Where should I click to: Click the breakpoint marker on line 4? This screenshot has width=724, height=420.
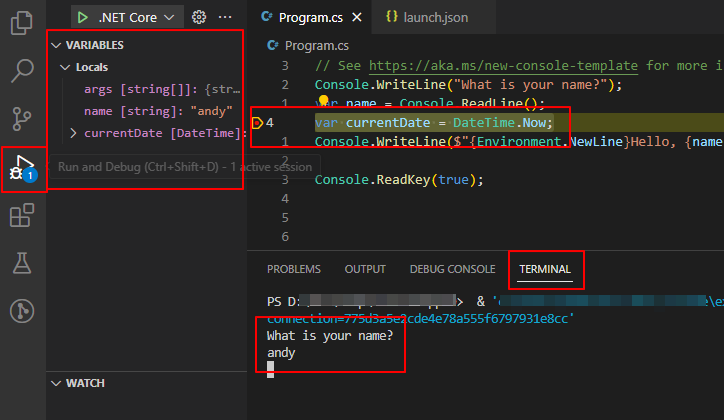pos(257,123)
